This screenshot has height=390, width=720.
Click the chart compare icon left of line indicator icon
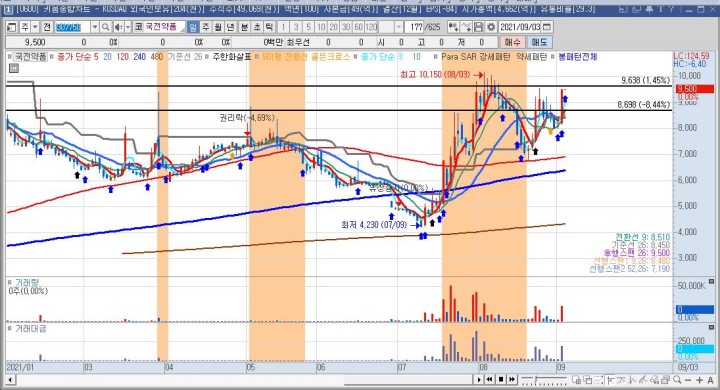click(x=453, y=27)
